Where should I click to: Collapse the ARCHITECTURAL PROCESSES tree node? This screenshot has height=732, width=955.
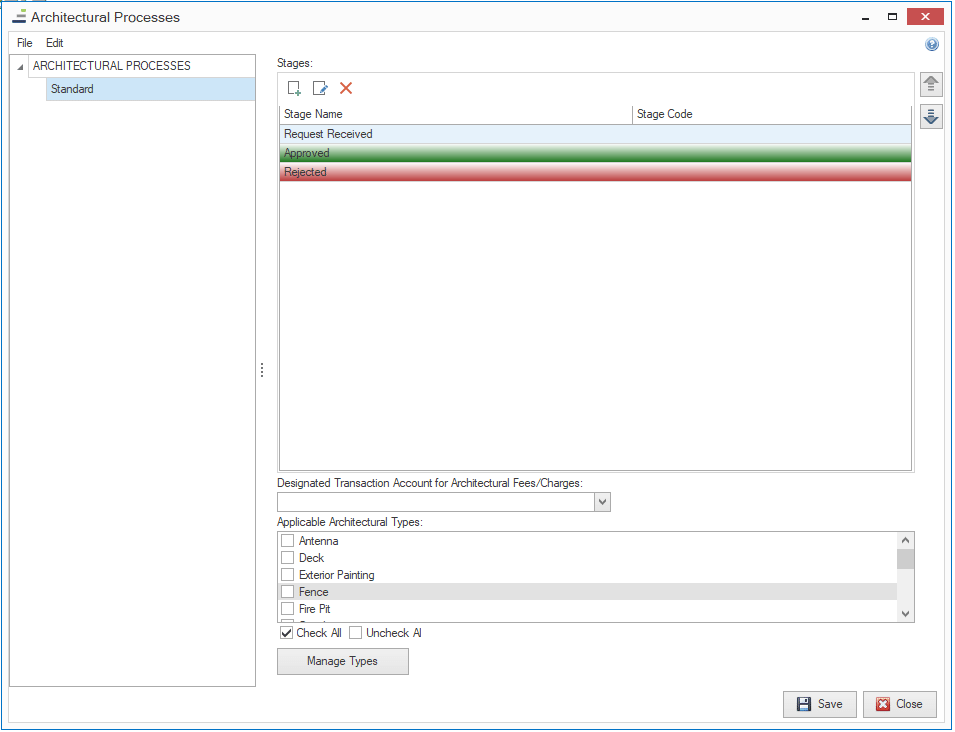click(20, 66)
